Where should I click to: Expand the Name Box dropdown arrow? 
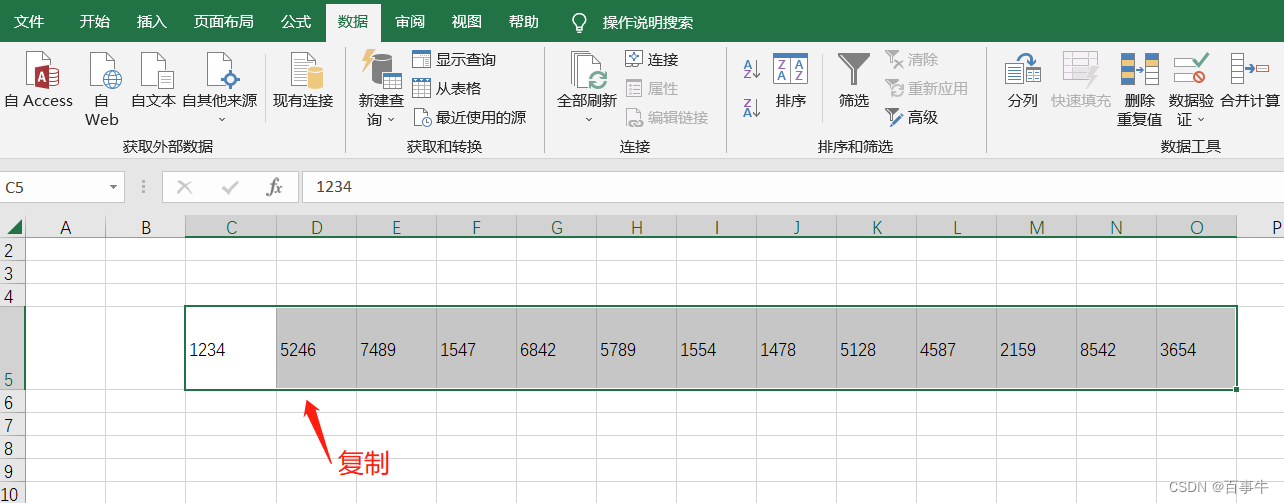[x=113, y=187]
